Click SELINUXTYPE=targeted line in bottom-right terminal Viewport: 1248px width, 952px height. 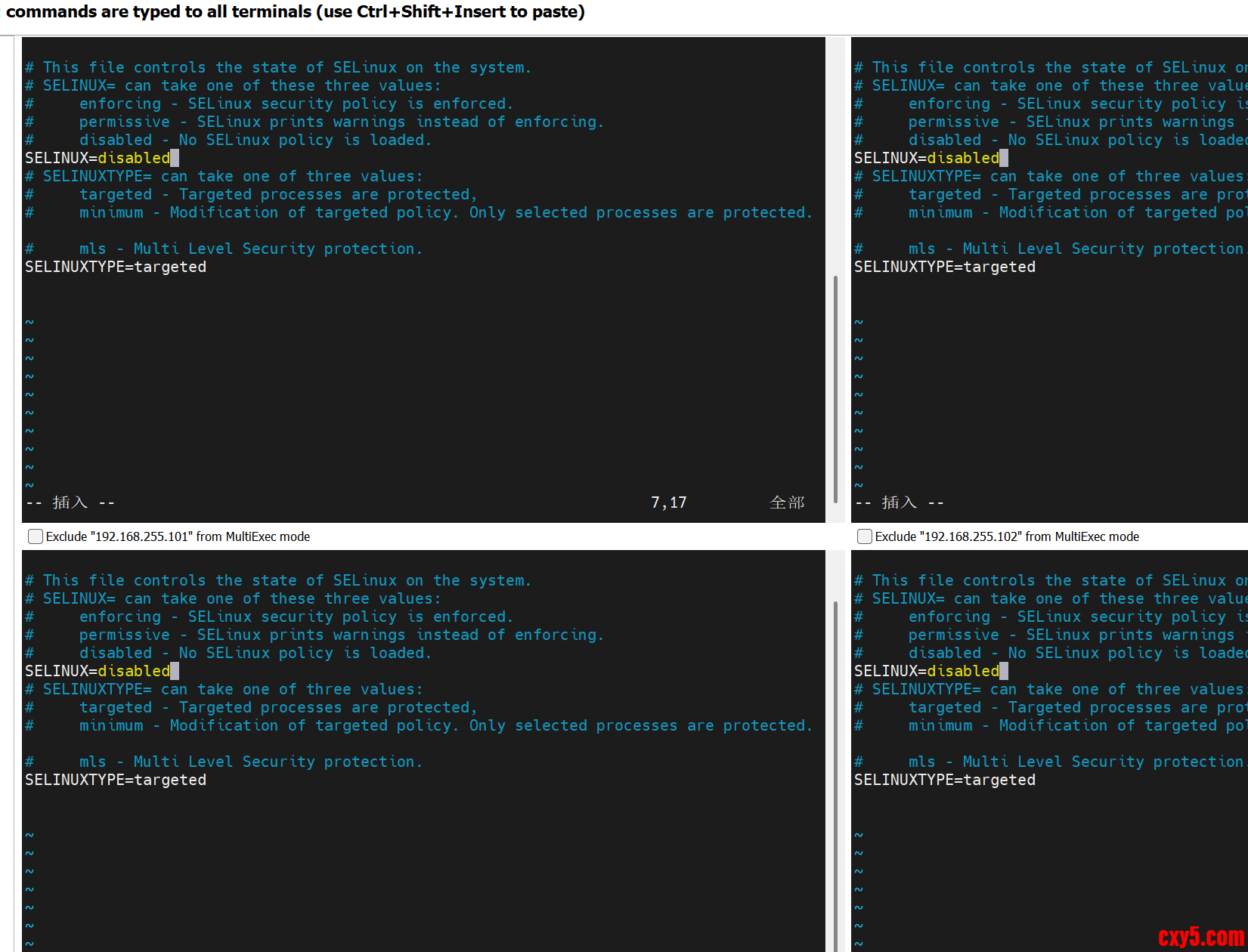pyautogui.click(x=945, y=780)
